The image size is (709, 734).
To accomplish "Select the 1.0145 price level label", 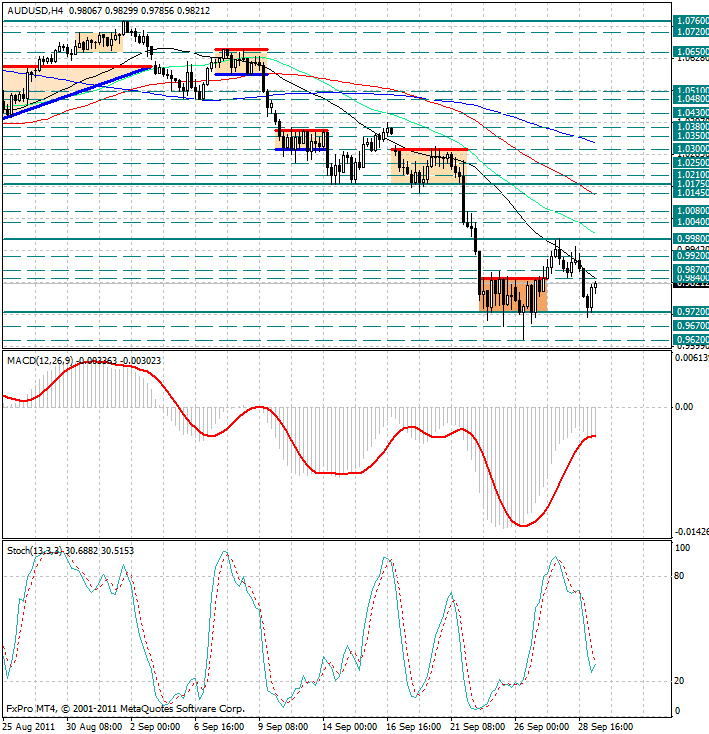I will coord(691,192).
